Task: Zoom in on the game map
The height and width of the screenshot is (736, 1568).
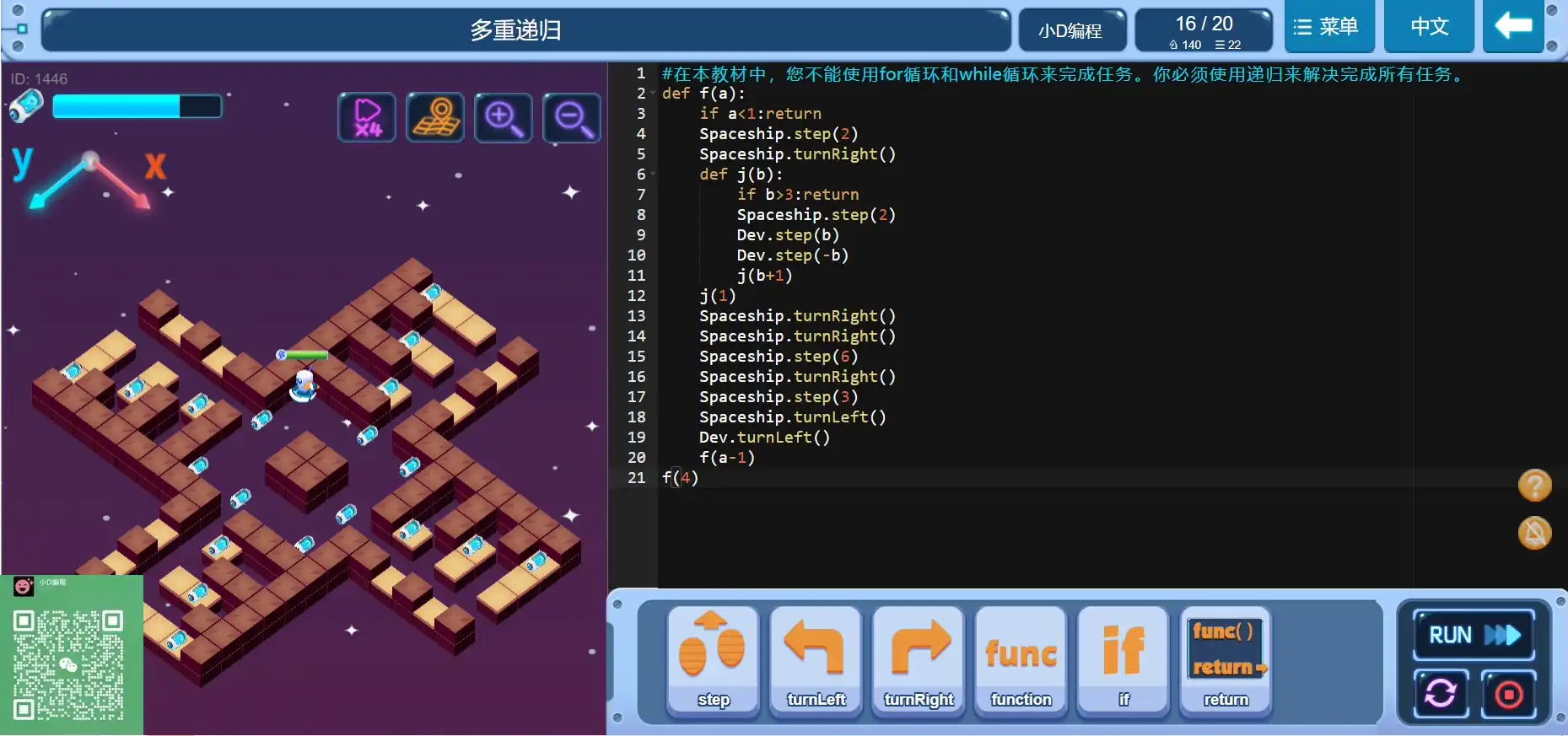Action: click(504, 117)
